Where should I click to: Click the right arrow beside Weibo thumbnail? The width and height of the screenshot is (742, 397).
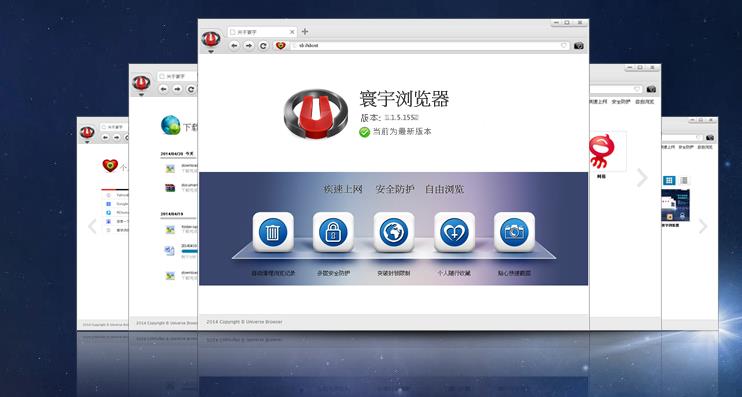coord(642,177)
